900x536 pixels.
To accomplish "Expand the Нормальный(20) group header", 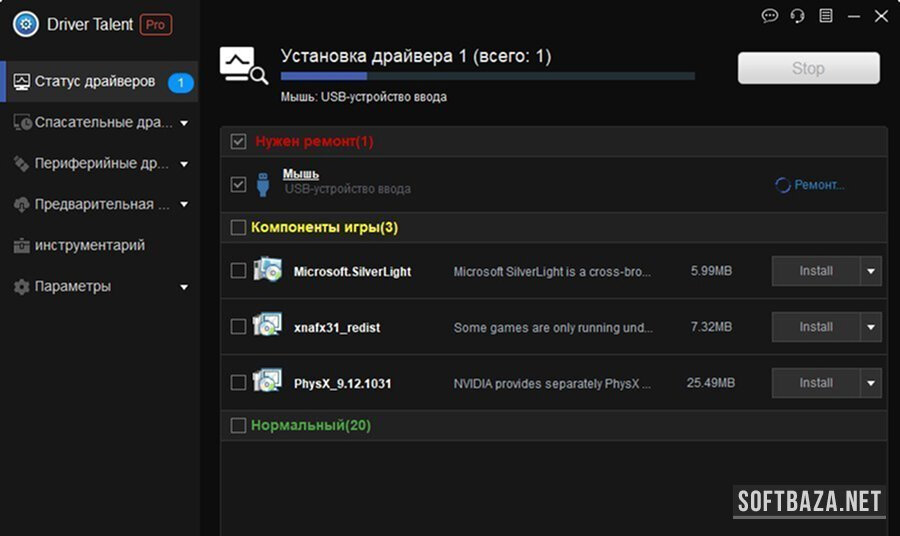I will 554,425.
